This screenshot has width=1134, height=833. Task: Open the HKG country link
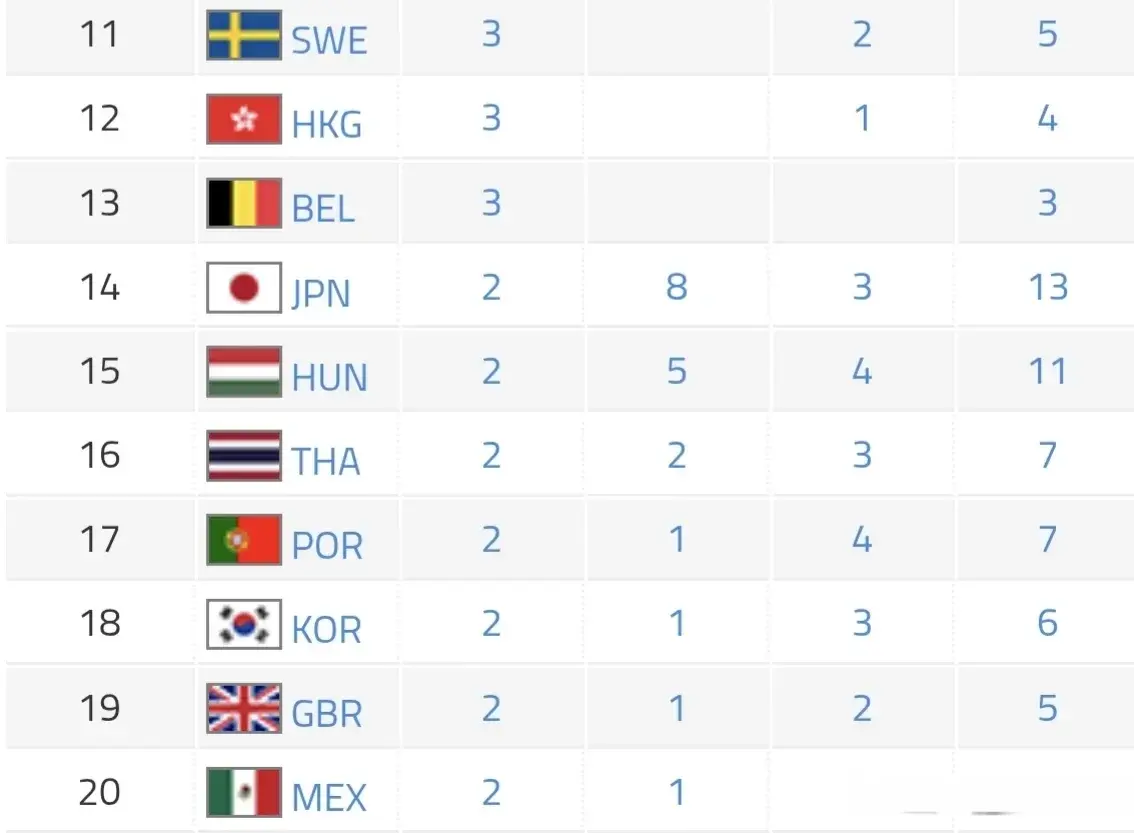point(327,125)
